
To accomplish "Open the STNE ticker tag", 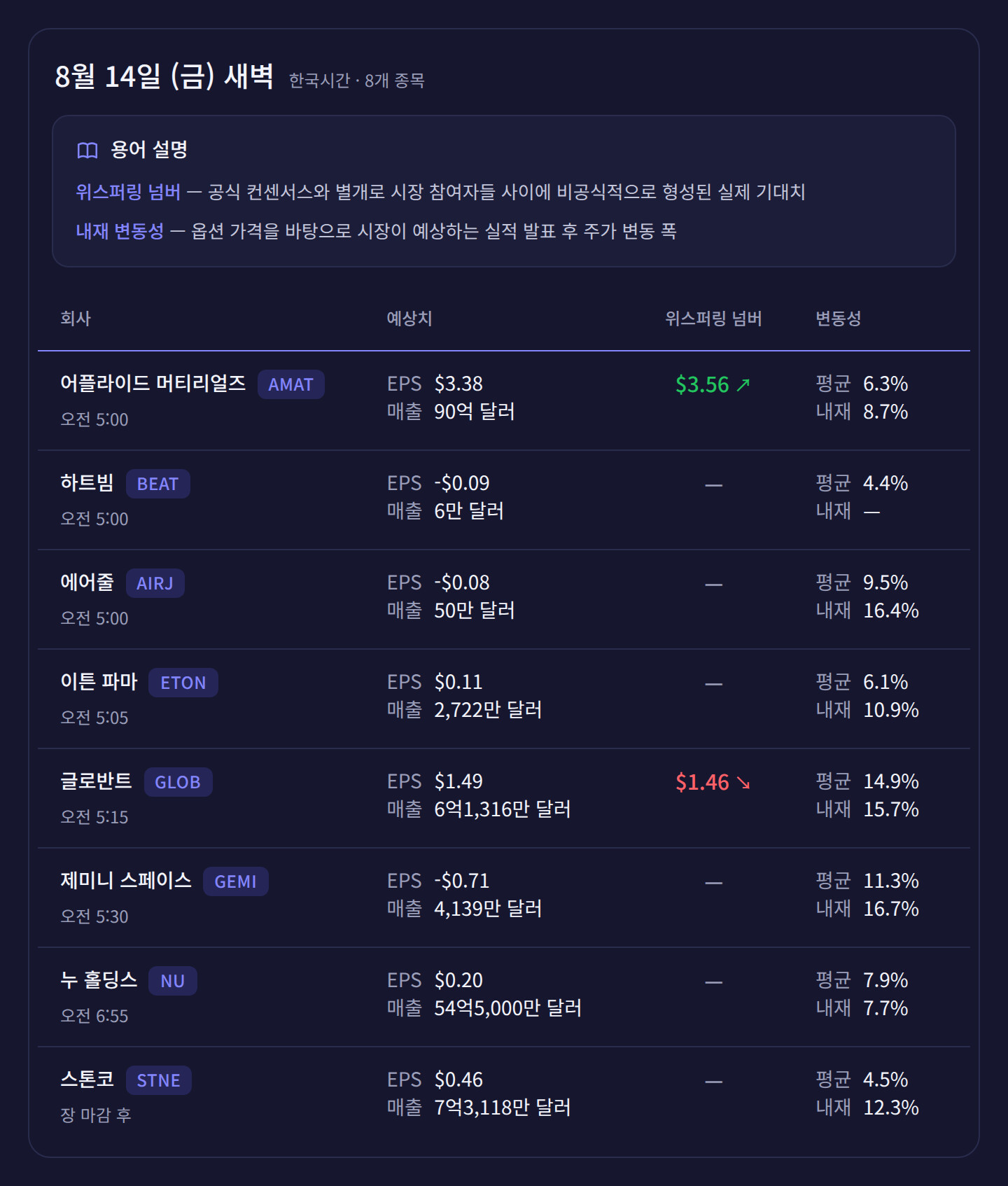I will [x=158, y=1080].
